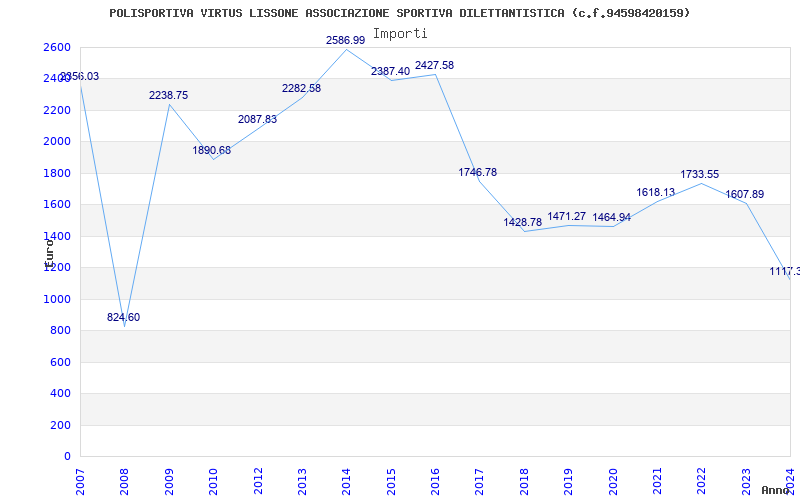Click the data label 2586.99
Image resolution: width=800 pixels, height=500 pixels.
345,40
